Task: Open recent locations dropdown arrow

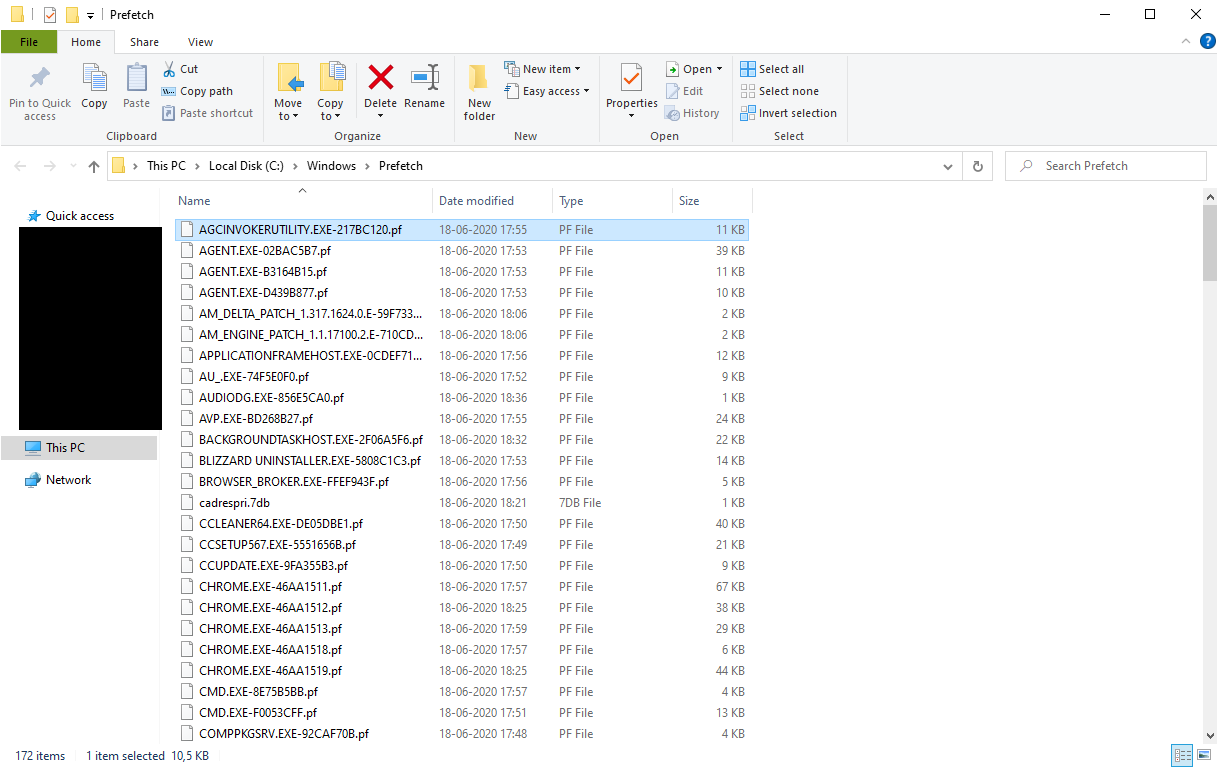Action: pos(73,166)
